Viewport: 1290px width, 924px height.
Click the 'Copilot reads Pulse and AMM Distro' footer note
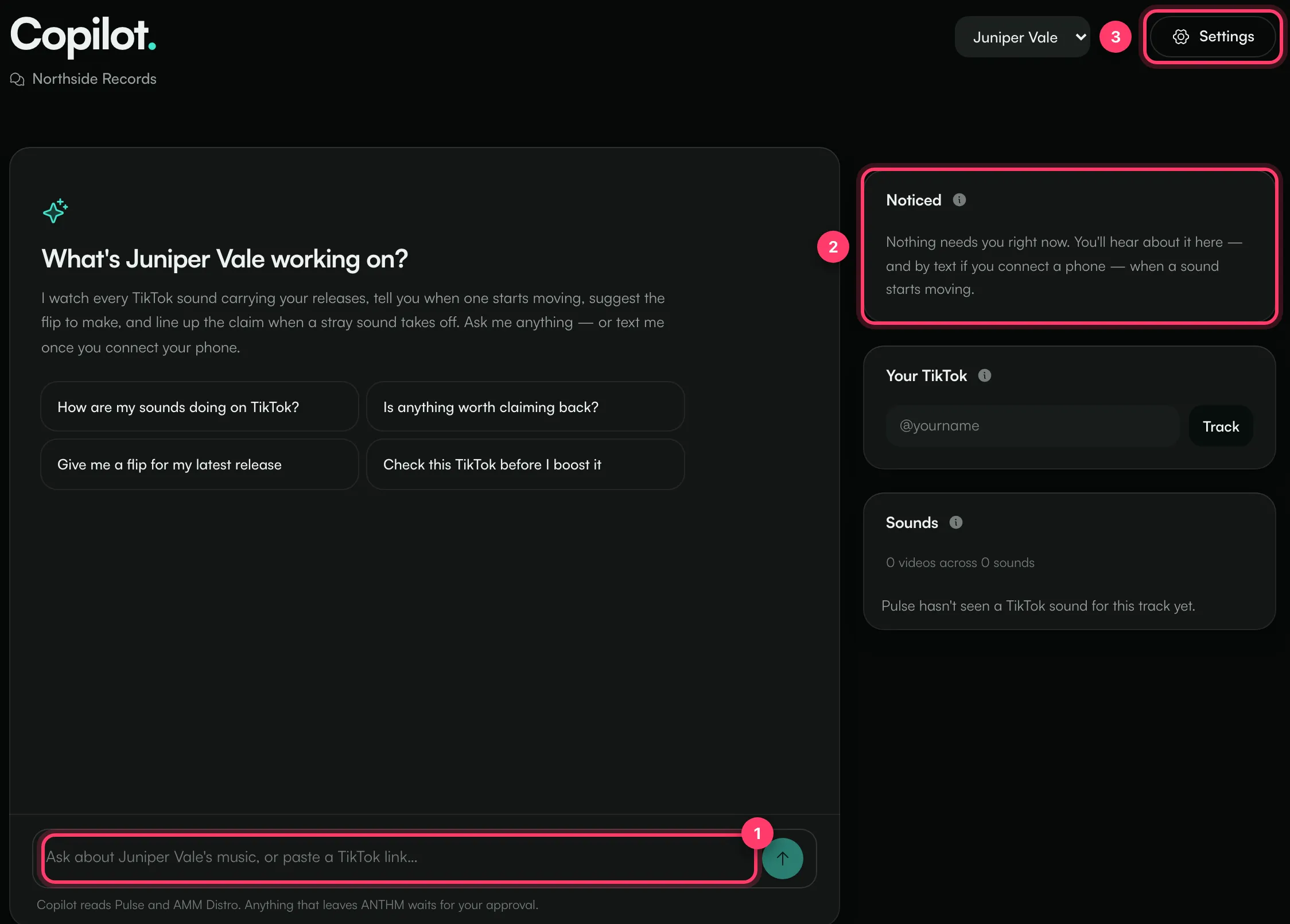click(x=287, y=904)
